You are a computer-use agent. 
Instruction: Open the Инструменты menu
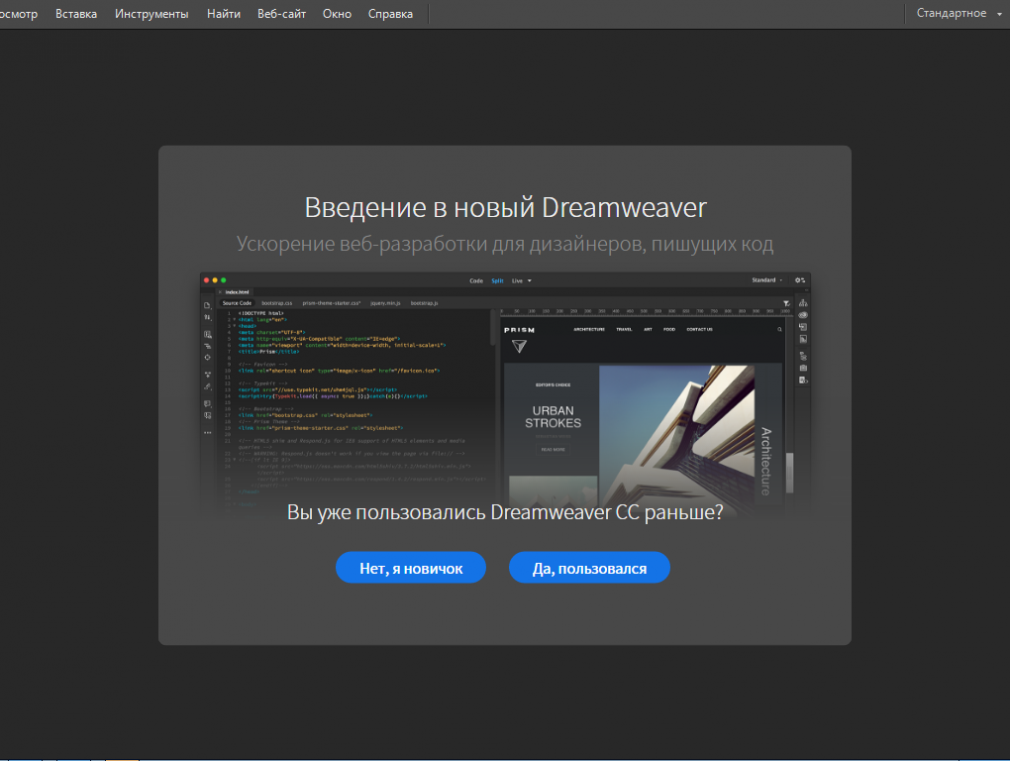click(151, 14)
